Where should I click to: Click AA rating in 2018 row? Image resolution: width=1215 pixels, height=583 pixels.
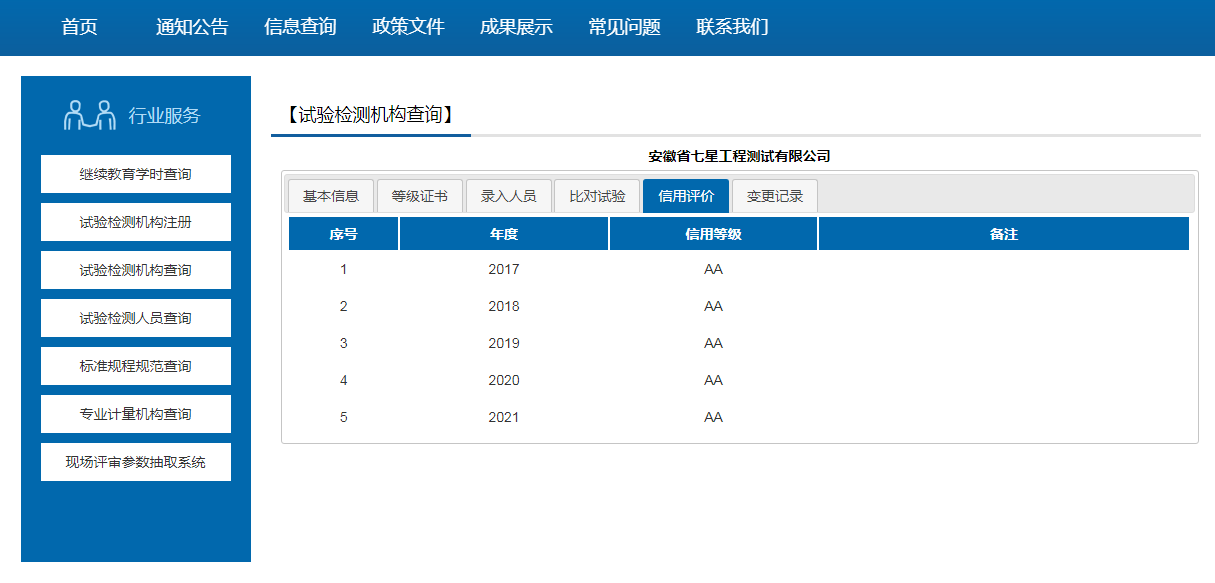click(x=713, y=306)
